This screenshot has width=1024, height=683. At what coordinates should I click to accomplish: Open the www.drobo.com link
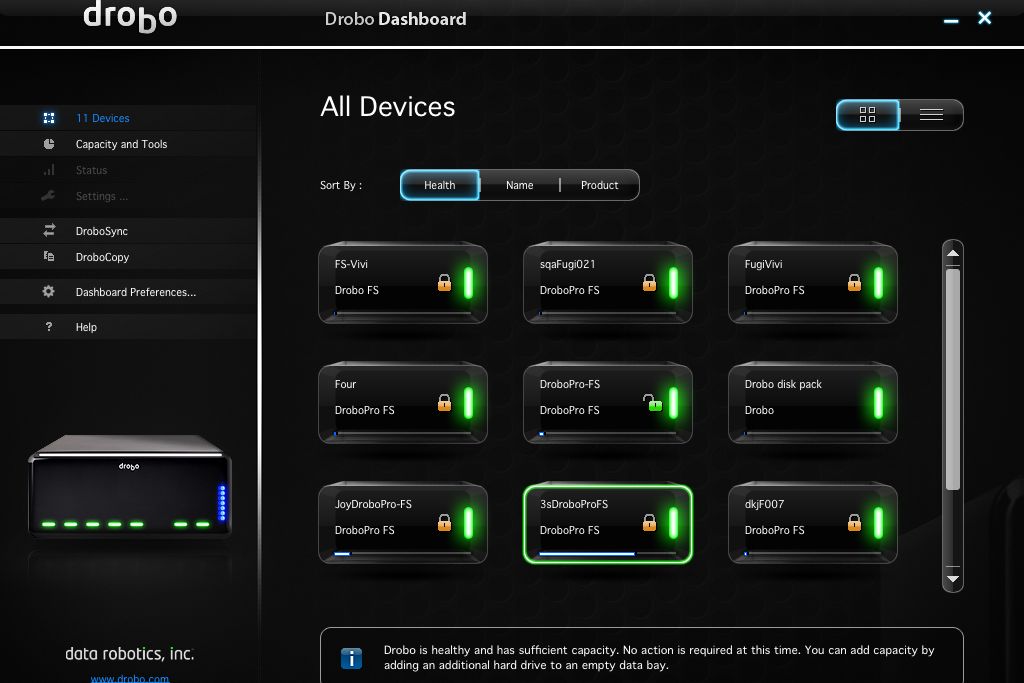pos(130,678)
